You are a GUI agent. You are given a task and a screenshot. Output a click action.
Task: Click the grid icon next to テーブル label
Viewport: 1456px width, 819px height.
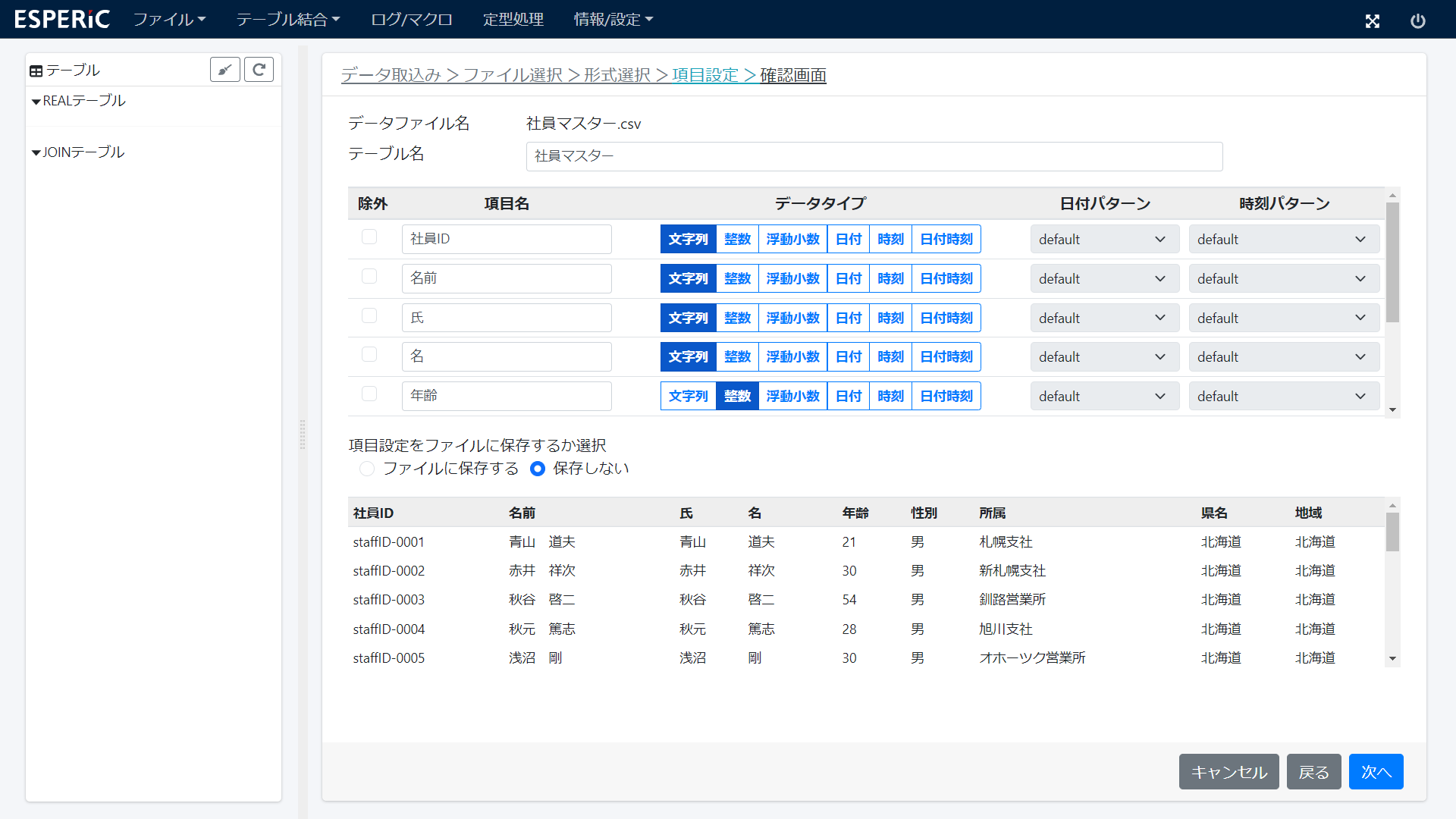pyautogui.click(x=36, y=70)
